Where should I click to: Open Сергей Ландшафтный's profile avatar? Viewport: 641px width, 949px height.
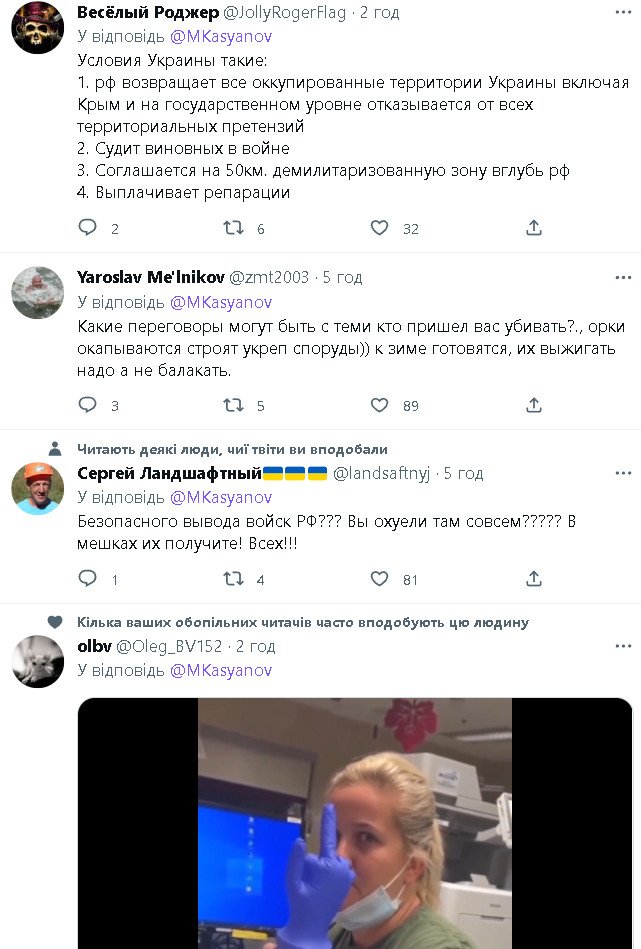(x=38, y=488)
